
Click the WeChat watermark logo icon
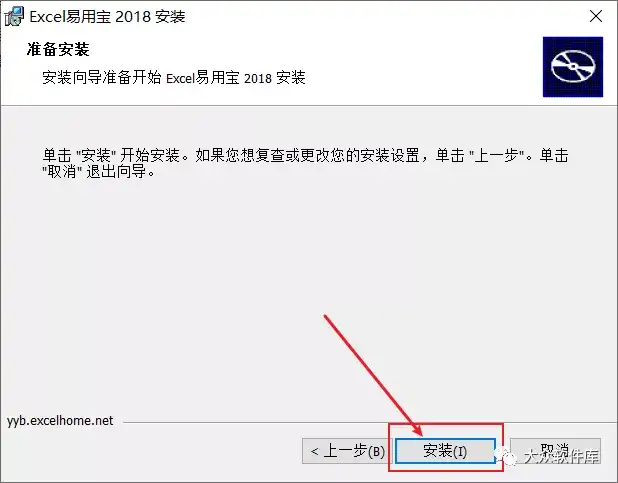(508, 457)
